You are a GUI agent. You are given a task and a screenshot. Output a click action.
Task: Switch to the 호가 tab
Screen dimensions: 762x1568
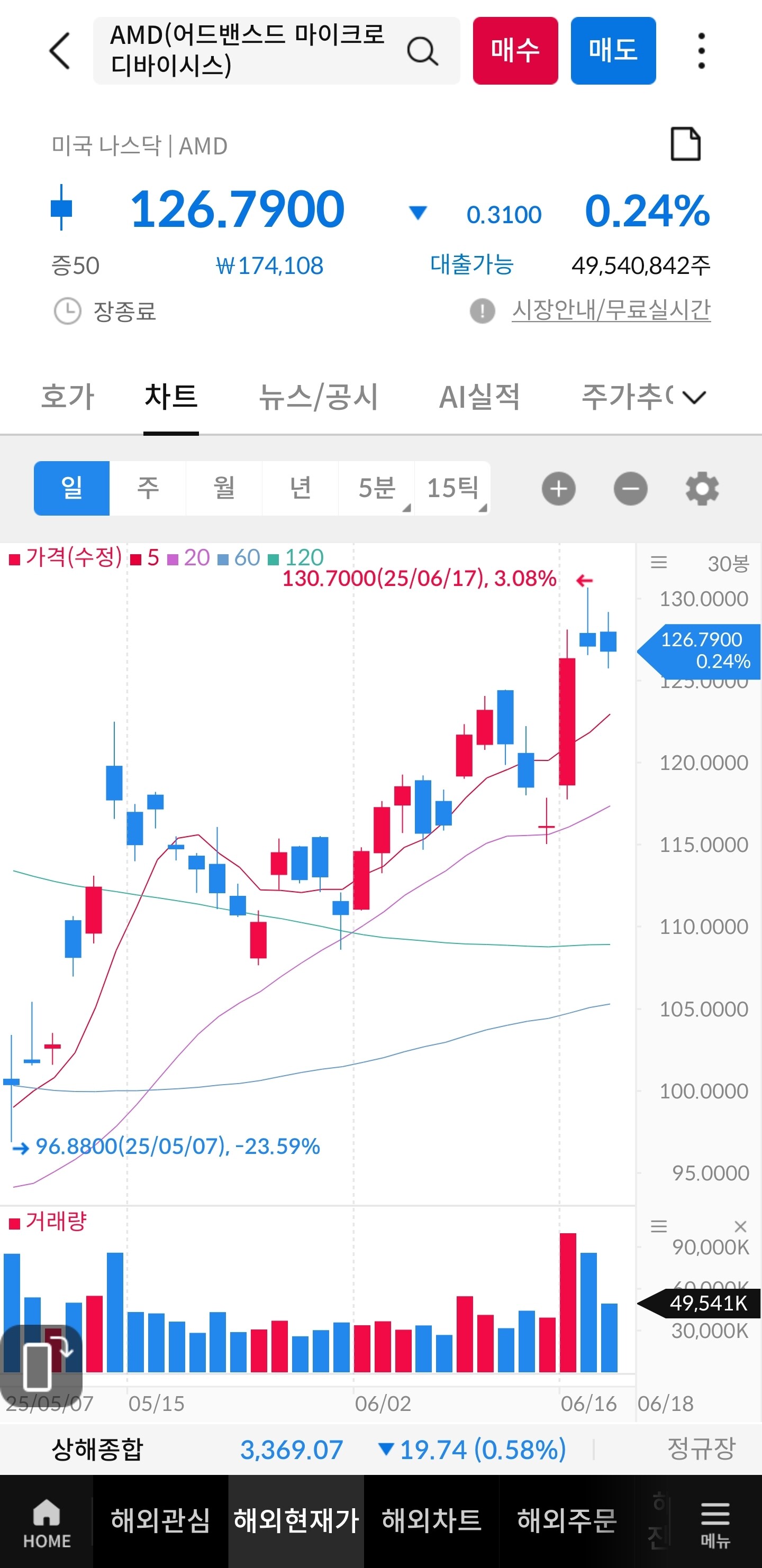[x=68, y=397]
